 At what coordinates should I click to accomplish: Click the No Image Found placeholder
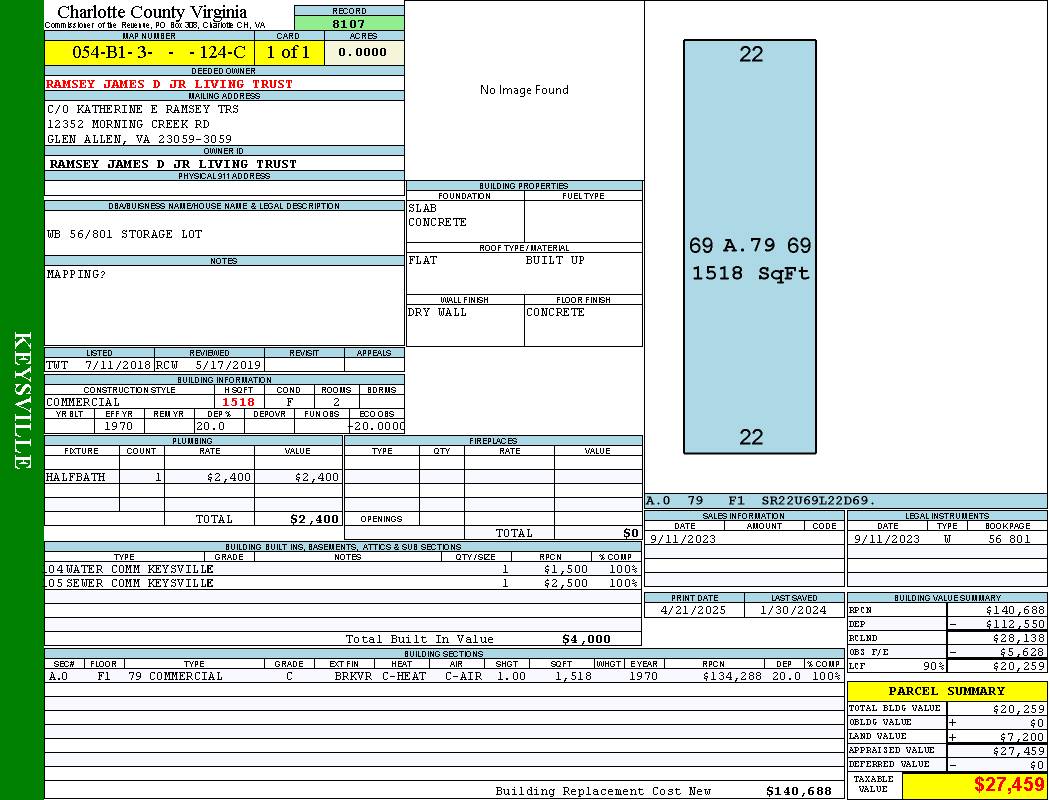click(524, 90)
